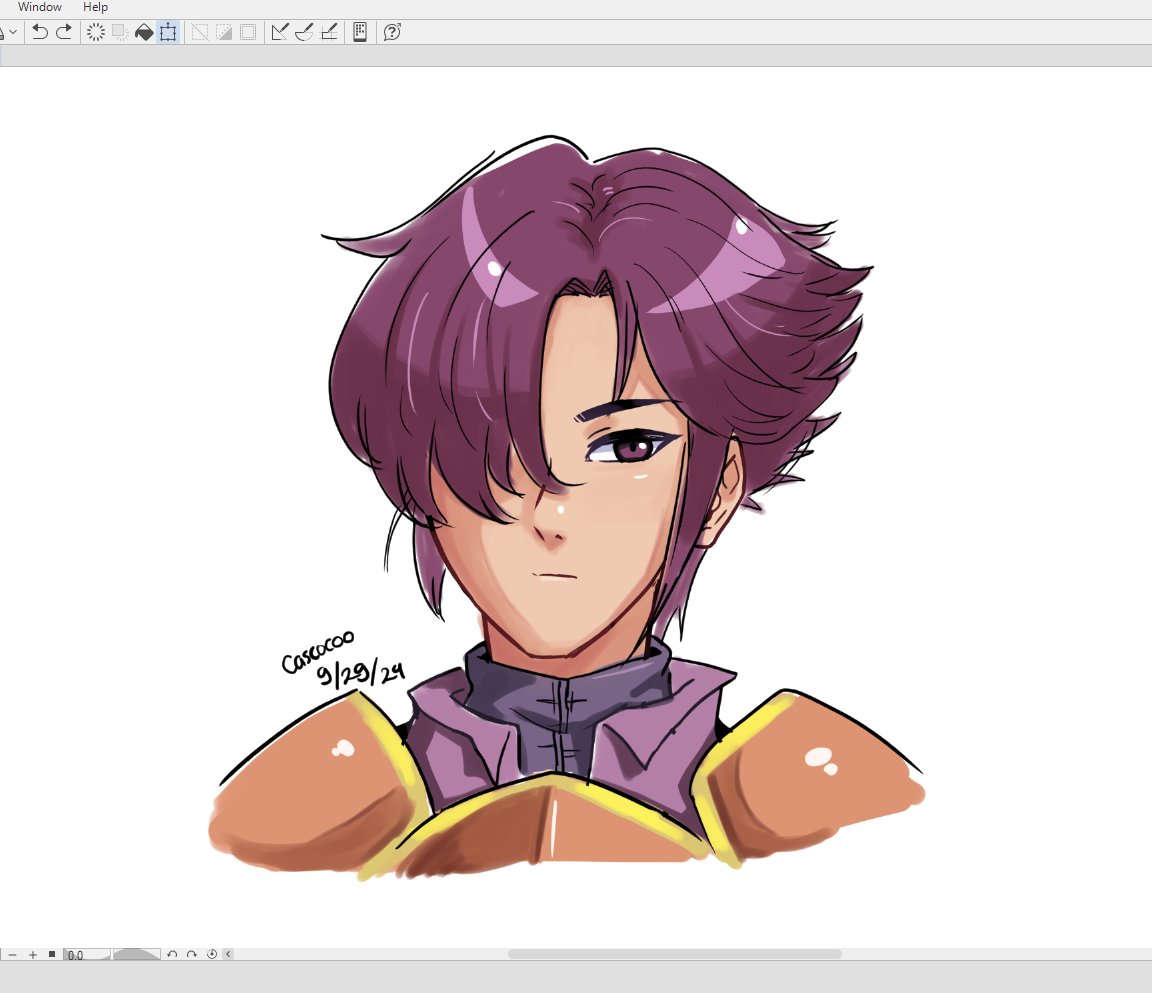Click the Zoom In plus button
Viewport: 1152px width, 993px height.
click(32, 954)
